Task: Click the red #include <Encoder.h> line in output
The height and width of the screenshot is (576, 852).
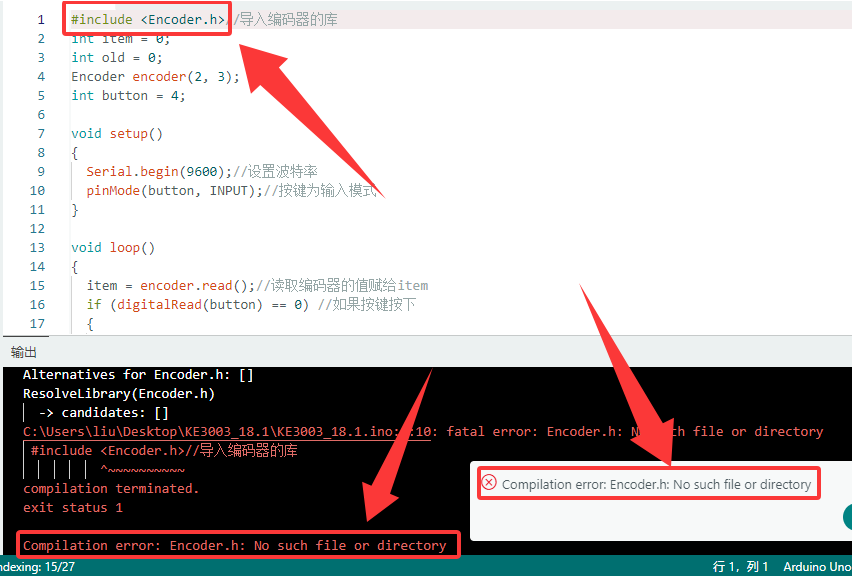Action: click(164, 450)
